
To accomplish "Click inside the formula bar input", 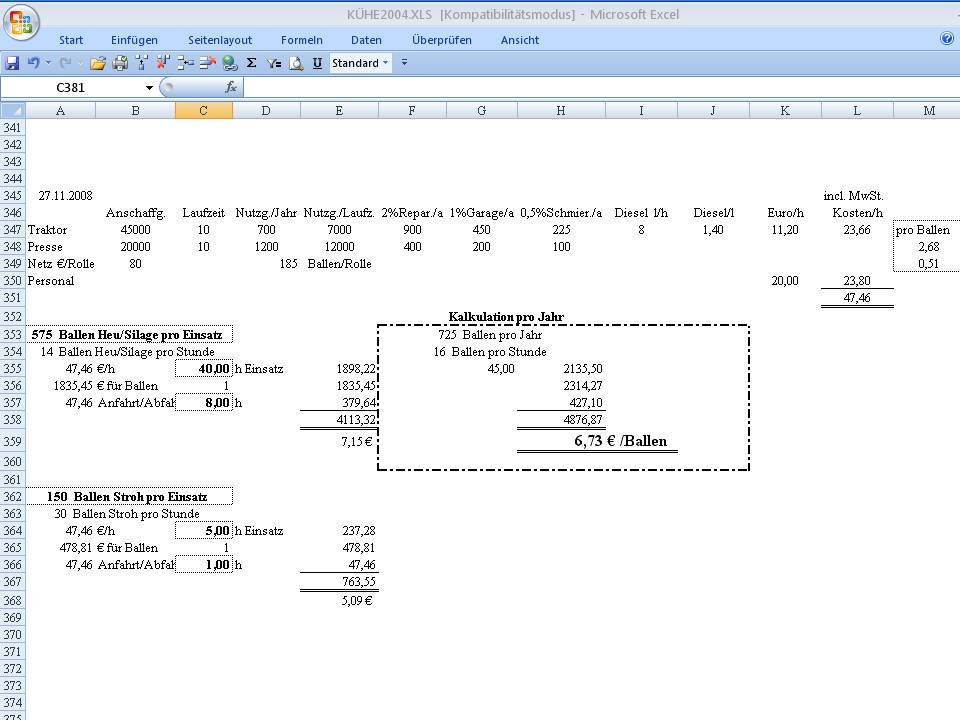I will (x=600, y=87).
